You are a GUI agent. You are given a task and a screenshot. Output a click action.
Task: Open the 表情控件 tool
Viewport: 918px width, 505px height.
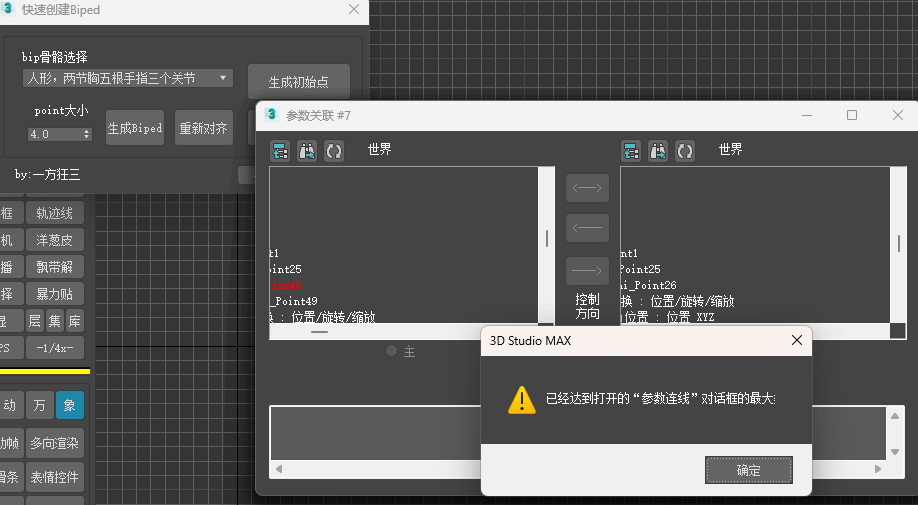(55, 477)
